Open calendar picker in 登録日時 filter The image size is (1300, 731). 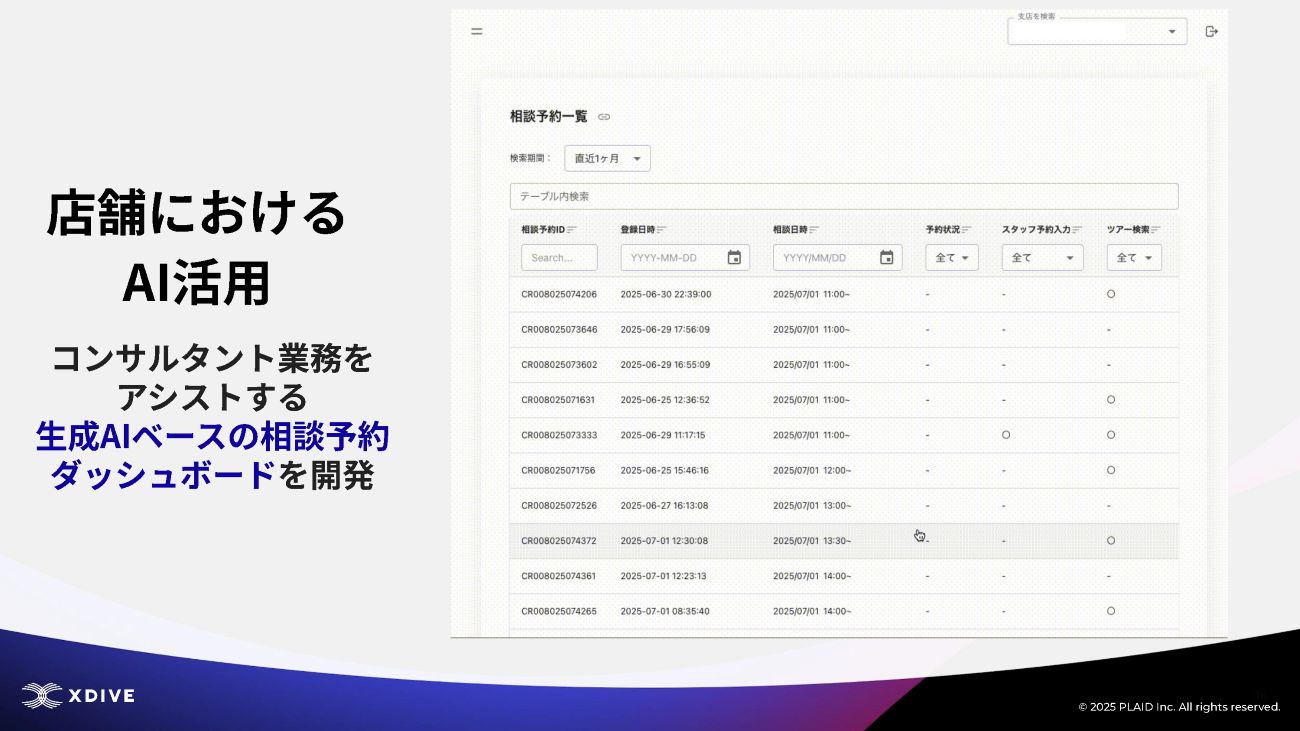(x=734, y=257)
